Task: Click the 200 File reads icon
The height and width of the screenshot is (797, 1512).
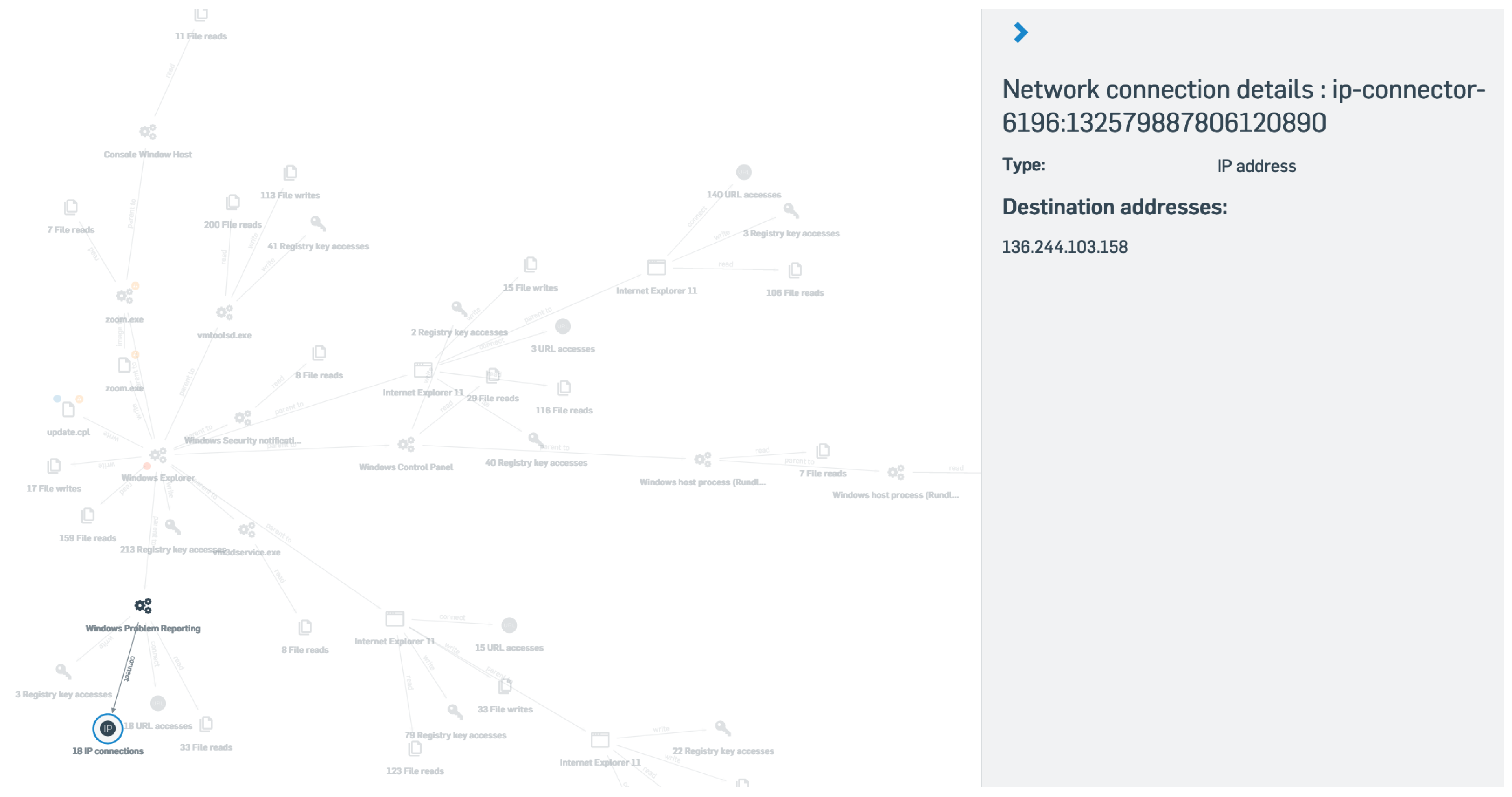Action: tap(232, 203)
